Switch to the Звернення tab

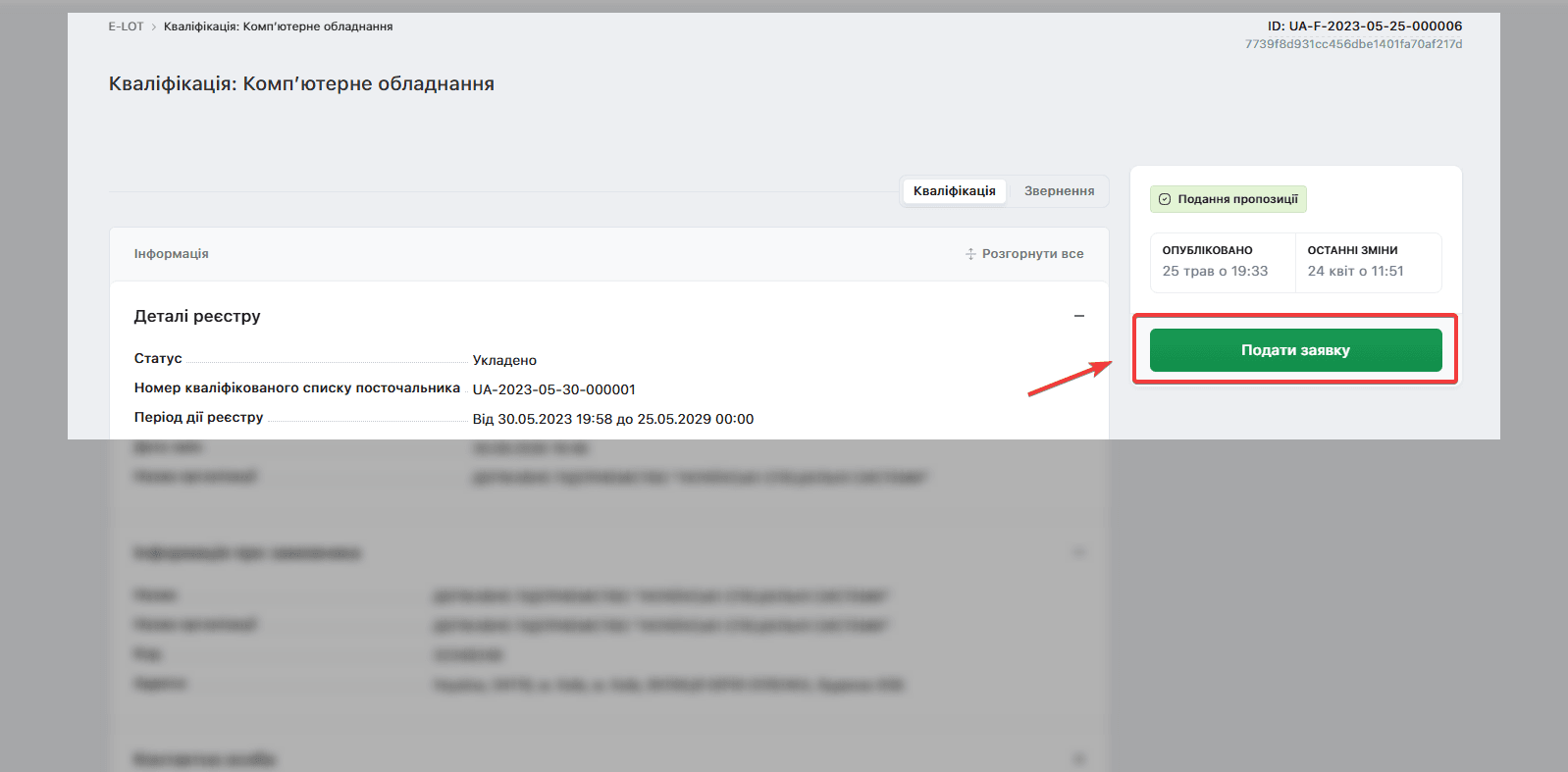click(1059, 191)
